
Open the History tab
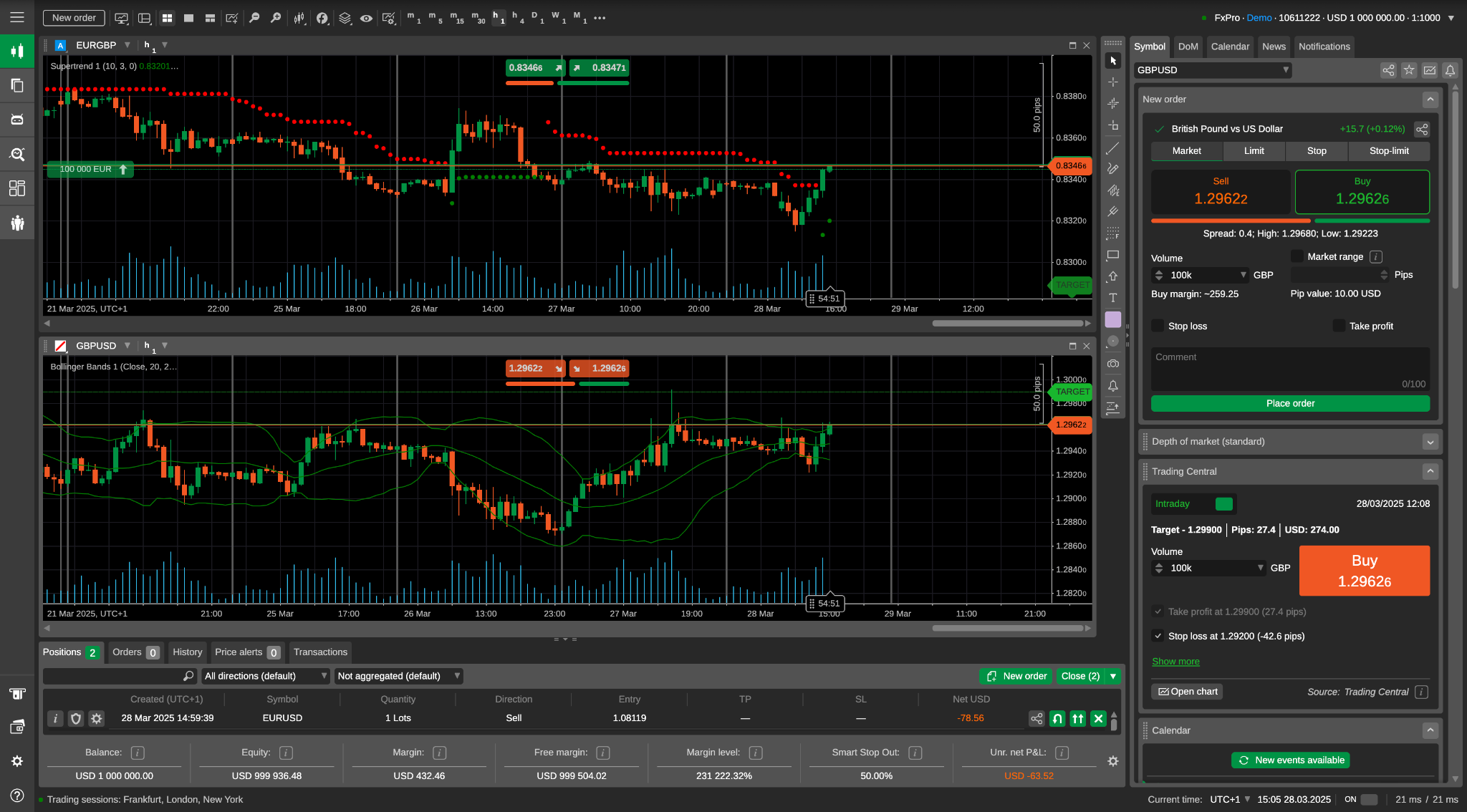[188, 652]
